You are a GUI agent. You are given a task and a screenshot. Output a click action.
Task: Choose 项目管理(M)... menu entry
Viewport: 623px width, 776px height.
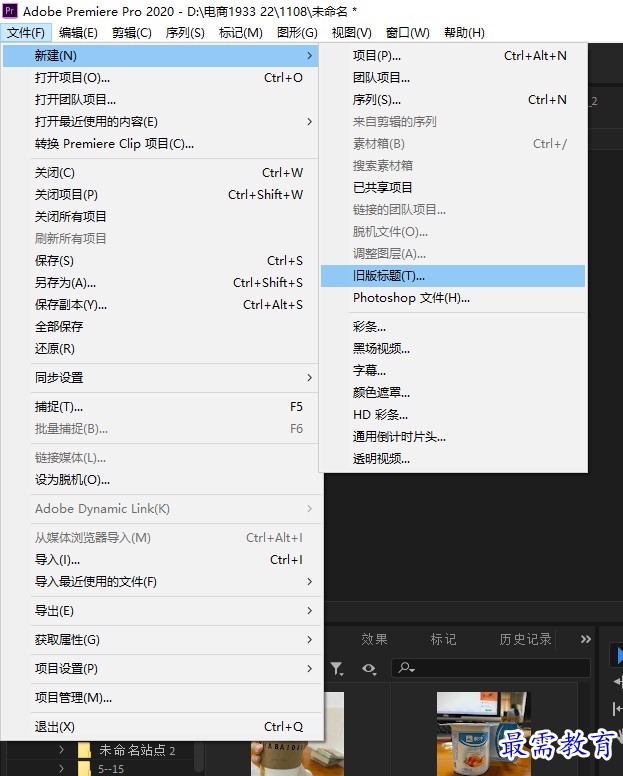tap(160, 698)
